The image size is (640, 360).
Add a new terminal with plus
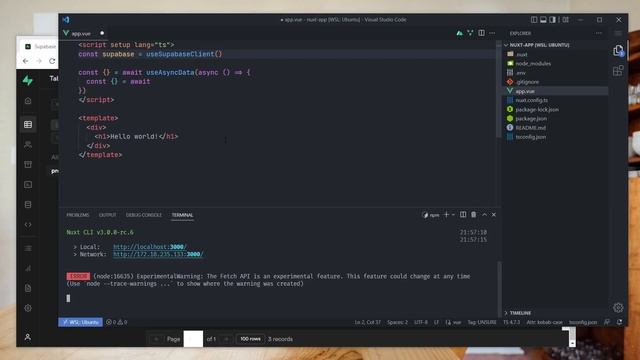click(446, 215)
